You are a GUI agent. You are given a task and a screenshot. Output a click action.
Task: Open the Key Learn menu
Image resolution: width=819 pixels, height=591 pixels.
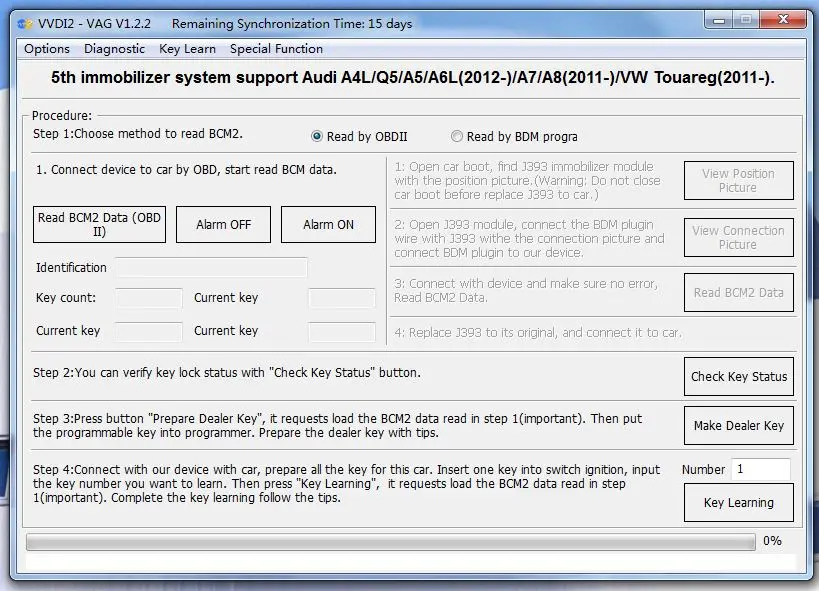tap(187, 49)
